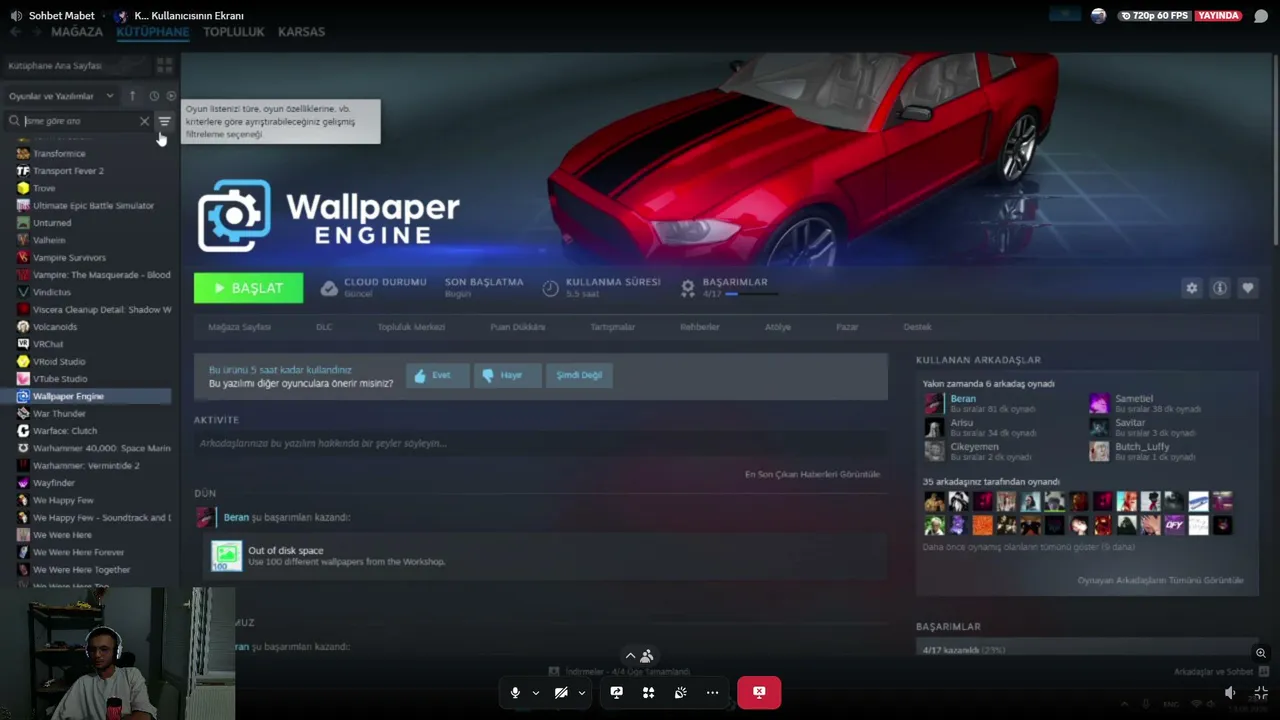
Task: Toggle recent activity clock sort icon
Action: pos(154,96)
